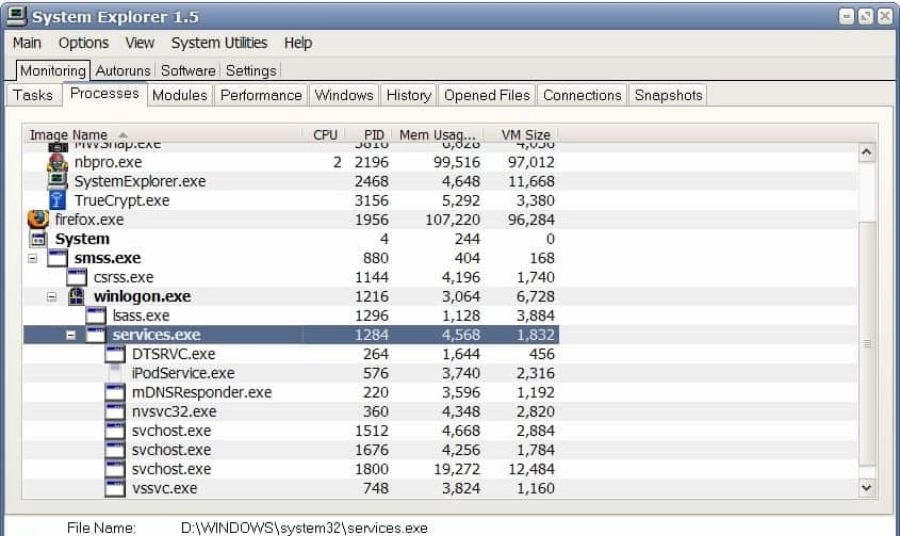Viewport: 900px width, 536px height.
Task: Open the Performance subtab
Action: [261, 95]
